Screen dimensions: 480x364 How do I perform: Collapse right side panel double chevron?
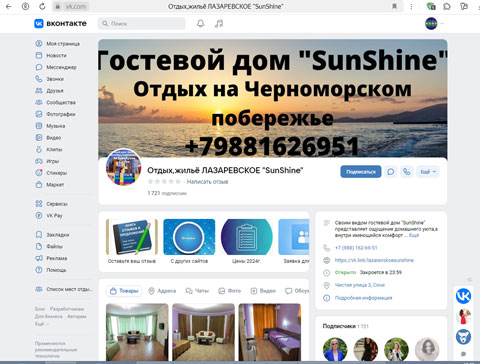click(469, 279)
